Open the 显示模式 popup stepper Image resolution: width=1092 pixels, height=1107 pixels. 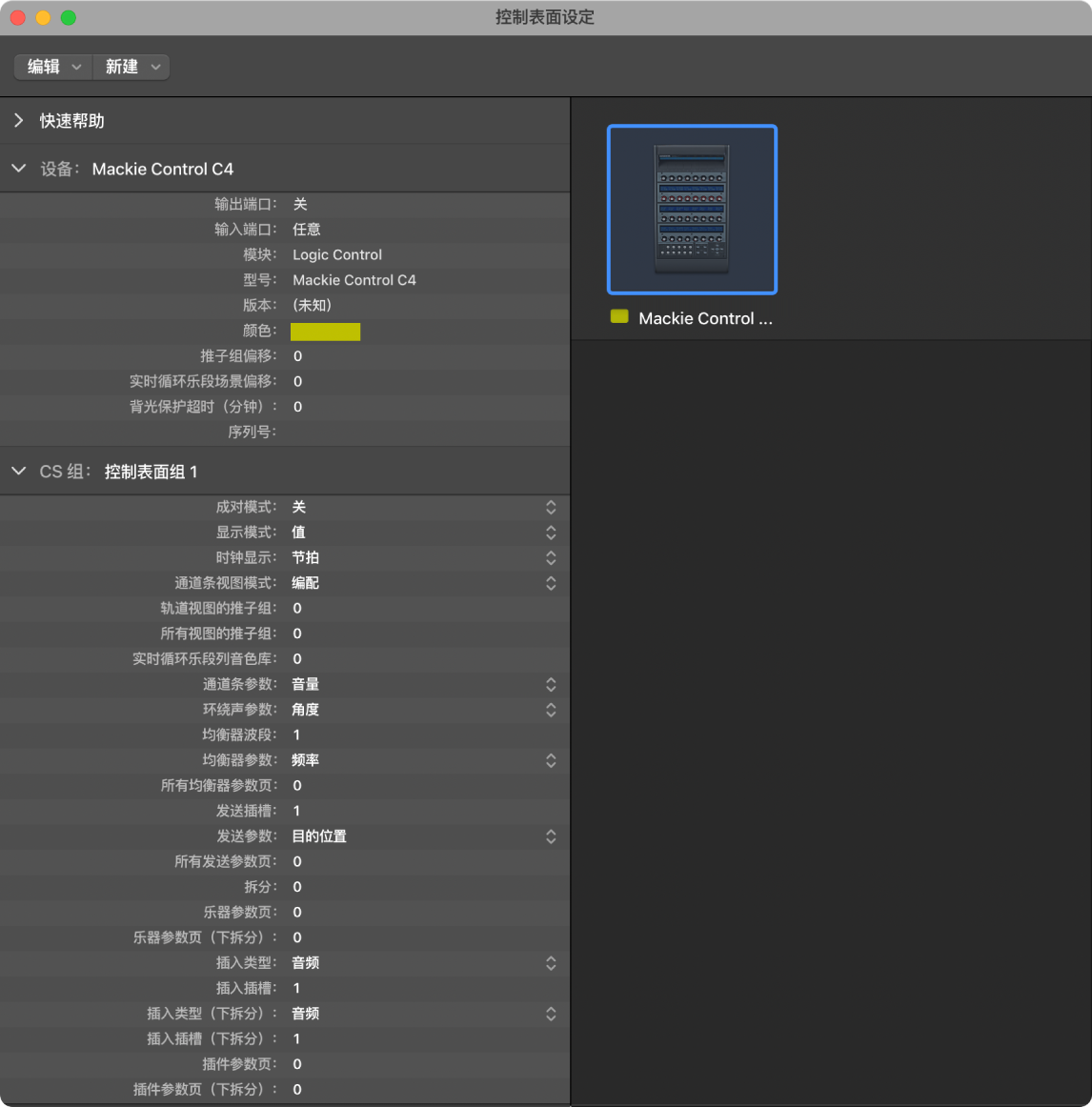(551, 533)
